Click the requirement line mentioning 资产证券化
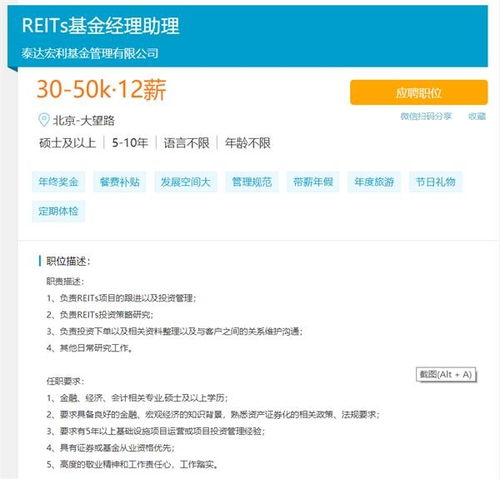The height and width of the screenshot is (479, 500). click(213, 414)
